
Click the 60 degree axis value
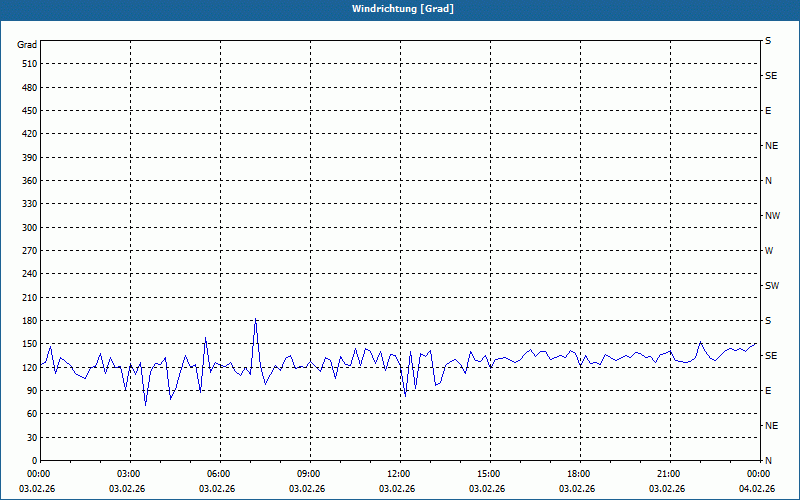click(x=32, y=414)
